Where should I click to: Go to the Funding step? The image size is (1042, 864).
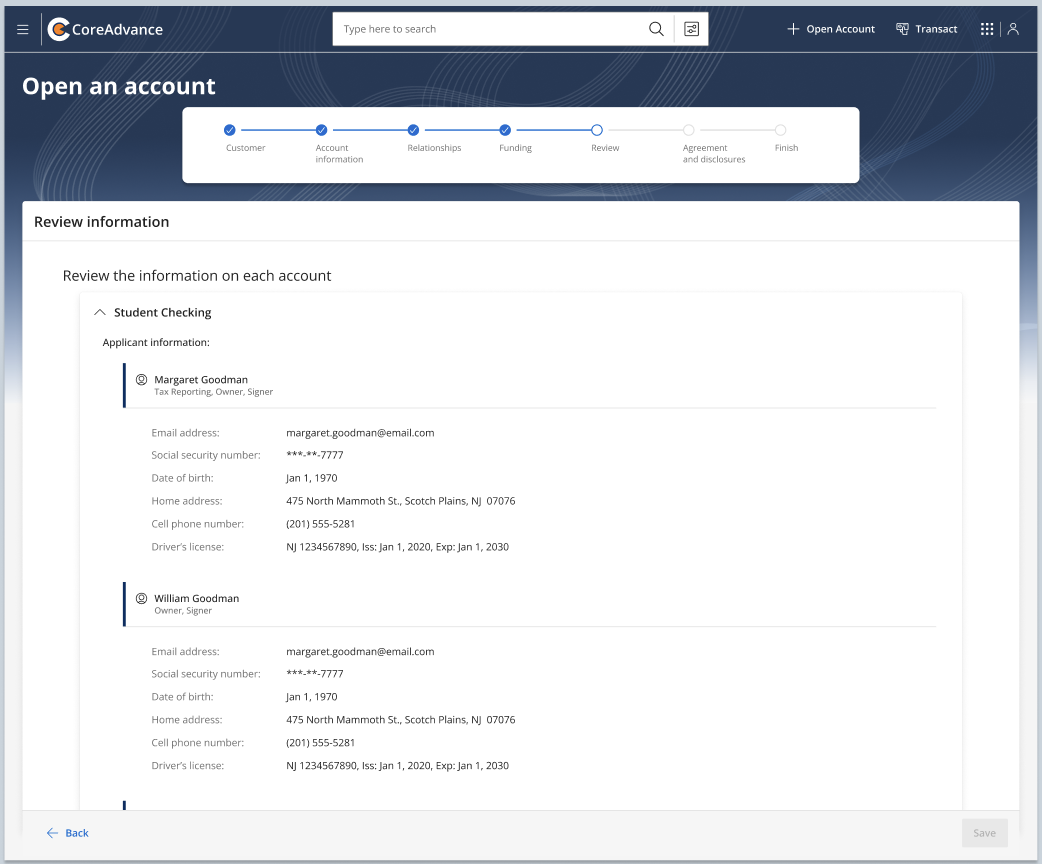click(504, 130)
